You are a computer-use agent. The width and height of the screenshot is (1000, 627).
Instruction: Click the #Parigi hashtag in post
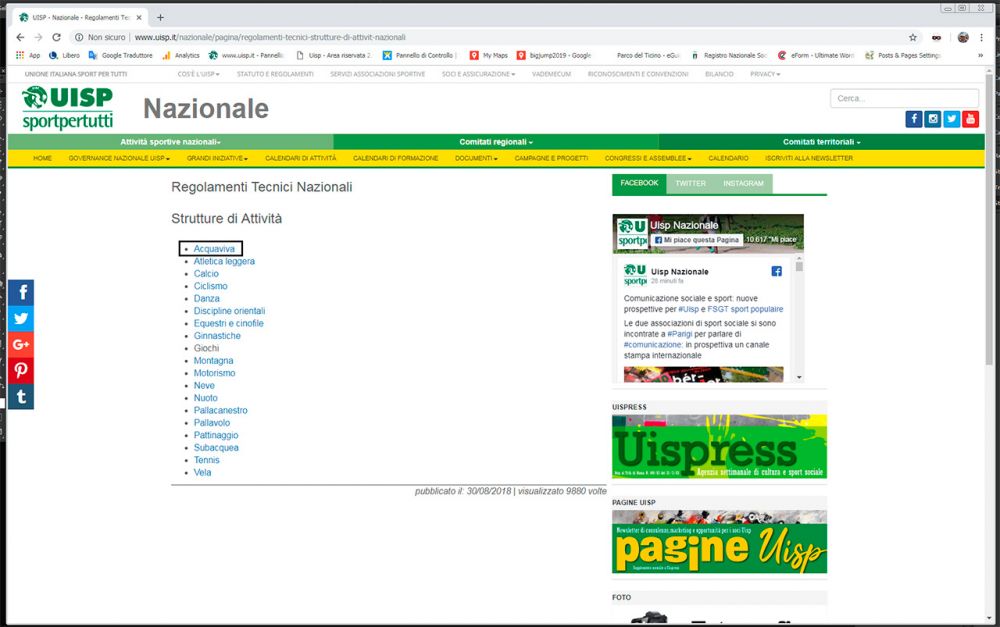pyautogui.click(x=679, y=334)
